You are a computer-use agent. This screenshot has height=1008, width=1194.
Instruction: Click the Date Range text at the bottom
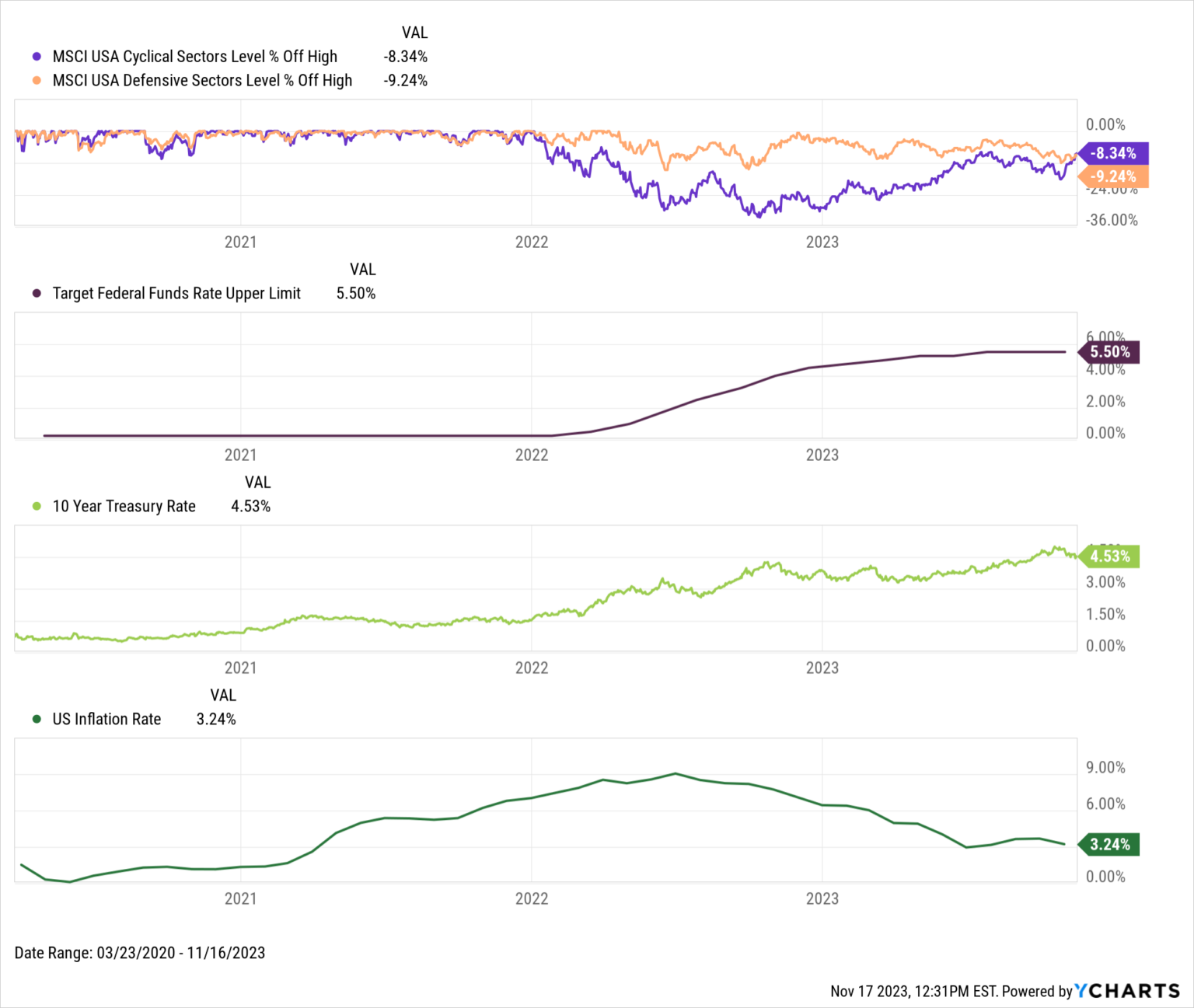coord(140,953)
